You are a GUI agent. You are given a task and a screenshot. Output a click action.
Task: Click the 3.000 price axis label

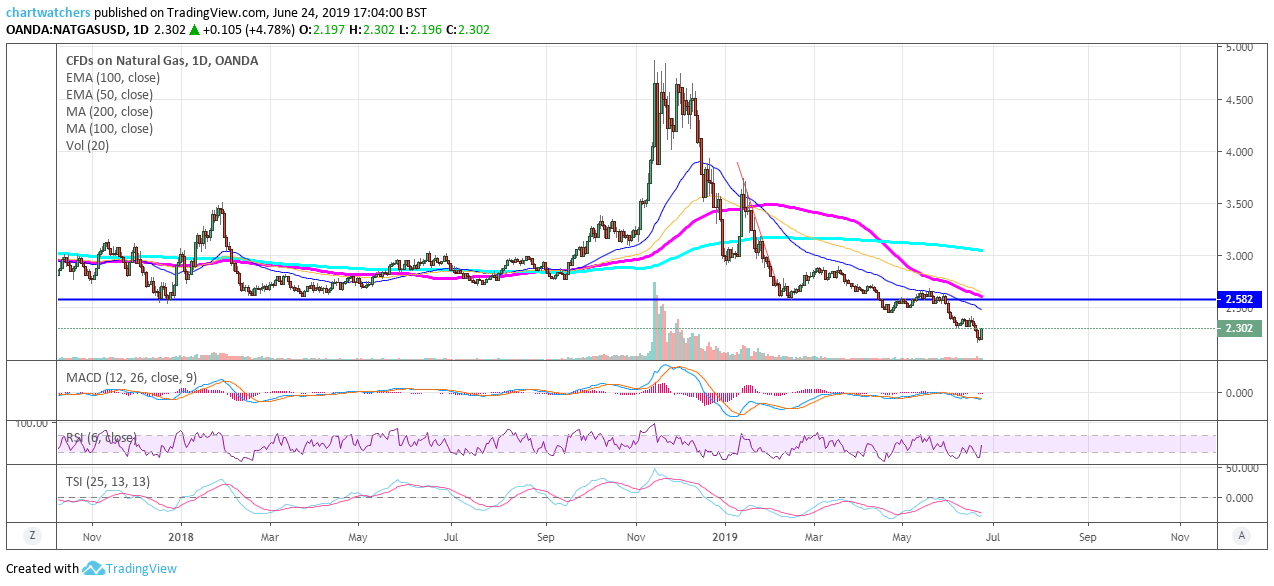pyautogui.click(x=1240, y=256)
